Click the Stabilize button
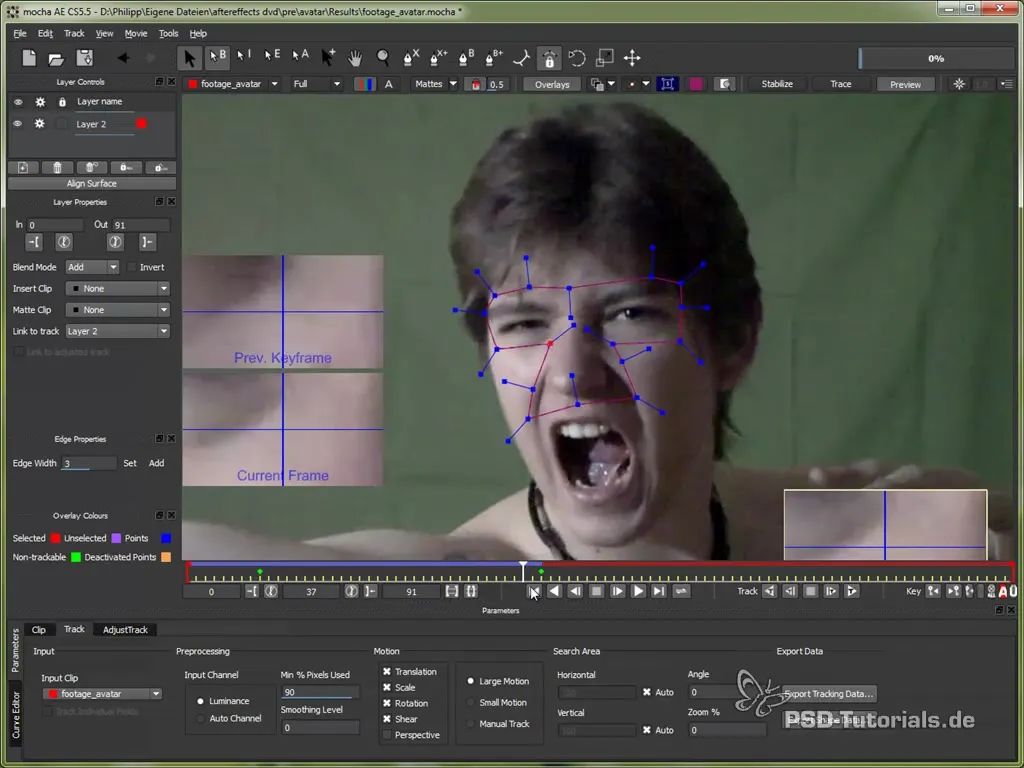Image resolution: width=1024 pixels, height=768 pixels. [x=776, y=84]
